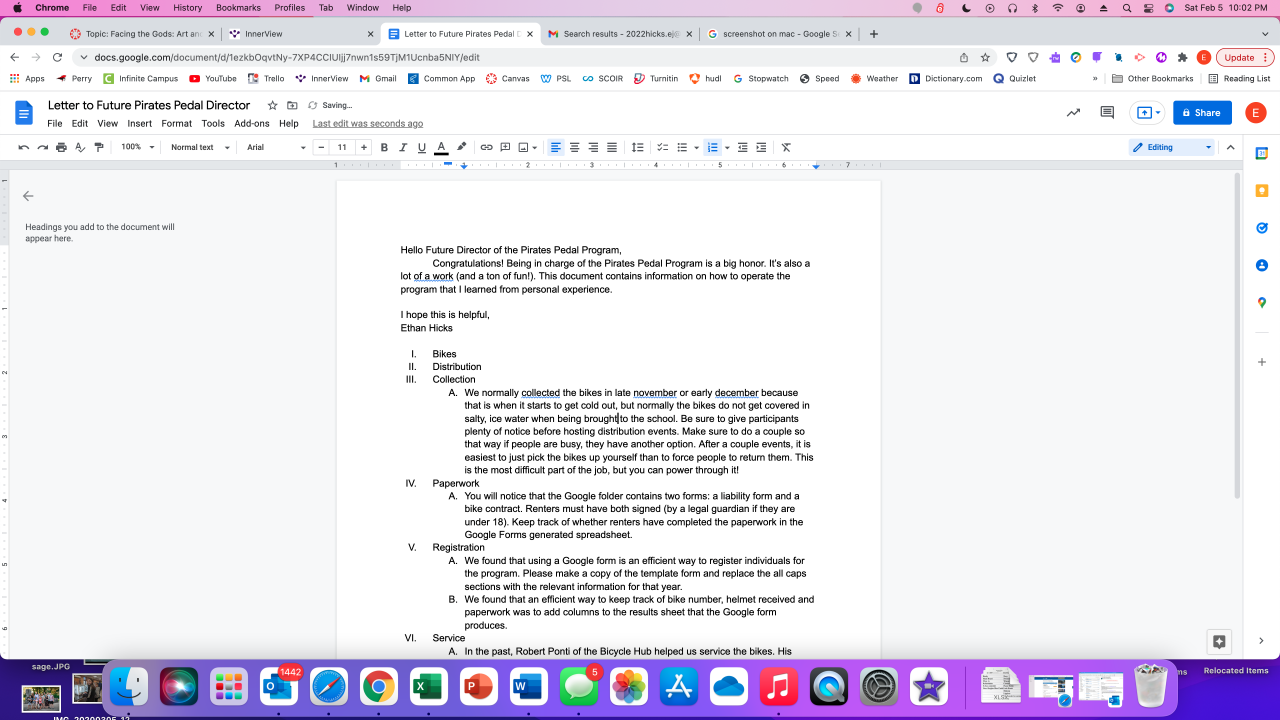Open comment history
The width and height of the screenshot is (1280, 720).
1107,113
